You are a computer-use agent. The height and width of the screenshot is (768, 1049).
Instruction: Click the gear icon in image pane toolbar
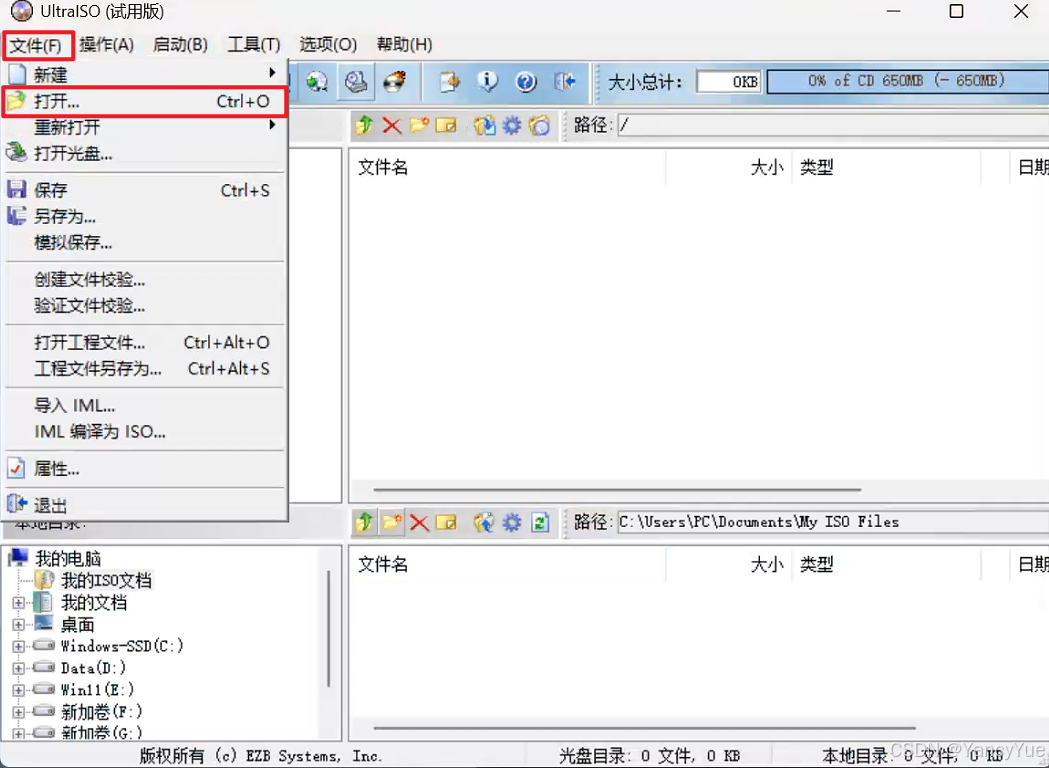coord(512,125)
